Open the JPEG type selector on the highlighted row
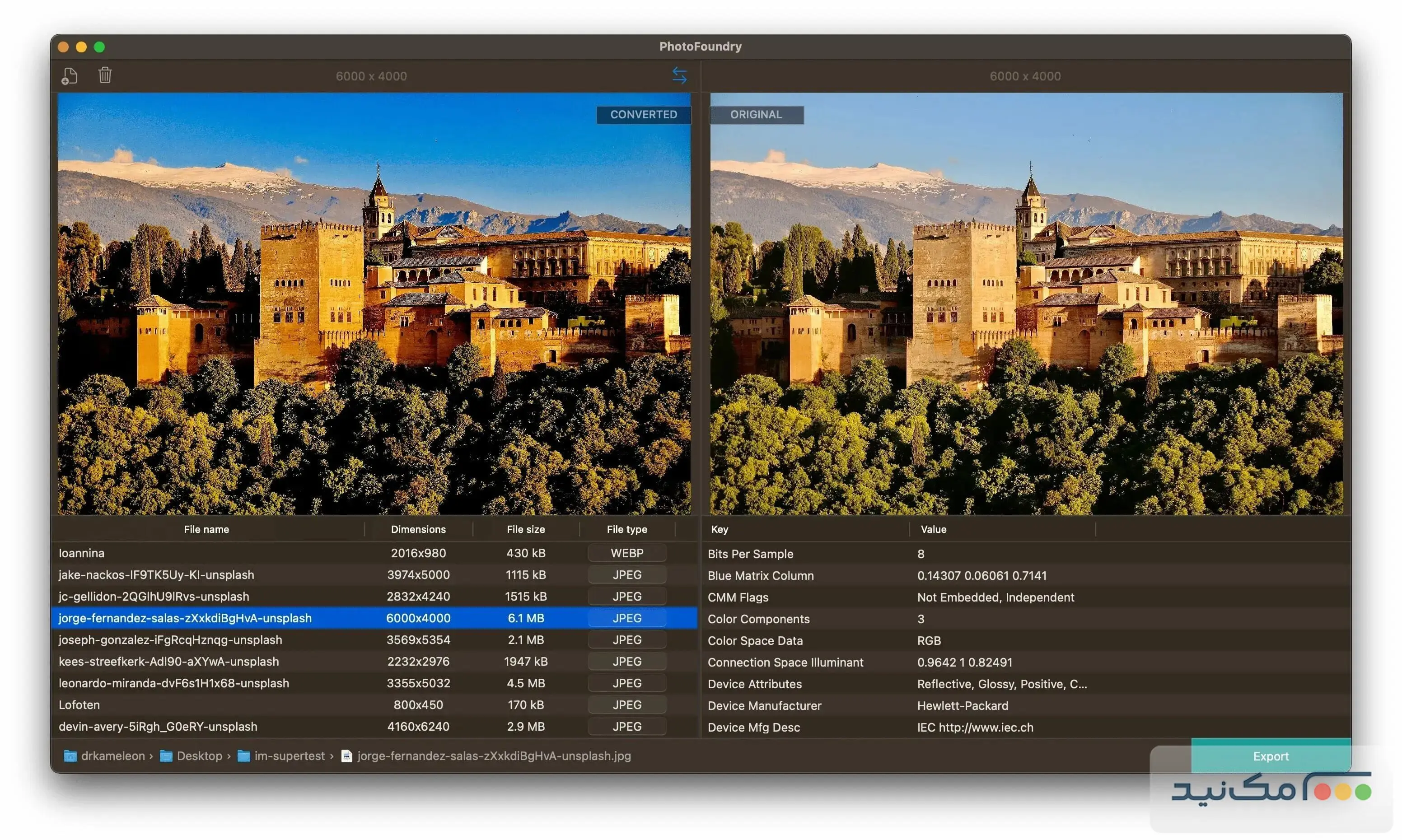 click(x=626, y=618)
